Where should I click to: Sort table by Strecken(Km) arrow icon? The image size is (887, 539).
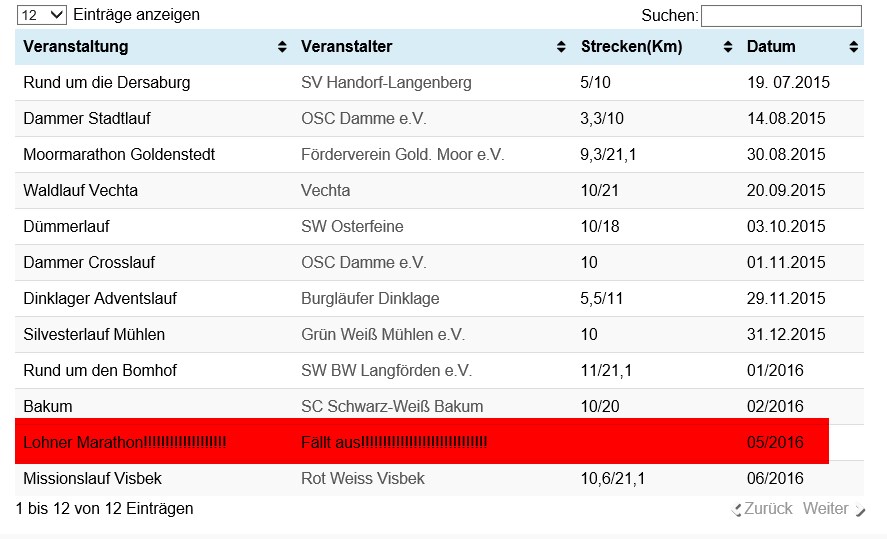click(x=727, y=47)
